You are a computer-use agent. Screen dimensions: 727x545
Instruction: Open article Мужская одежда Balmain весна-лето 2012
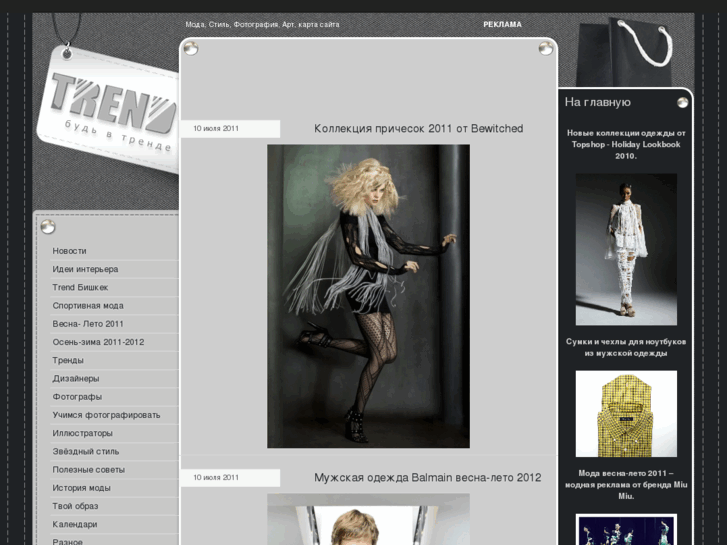point(427,478)
